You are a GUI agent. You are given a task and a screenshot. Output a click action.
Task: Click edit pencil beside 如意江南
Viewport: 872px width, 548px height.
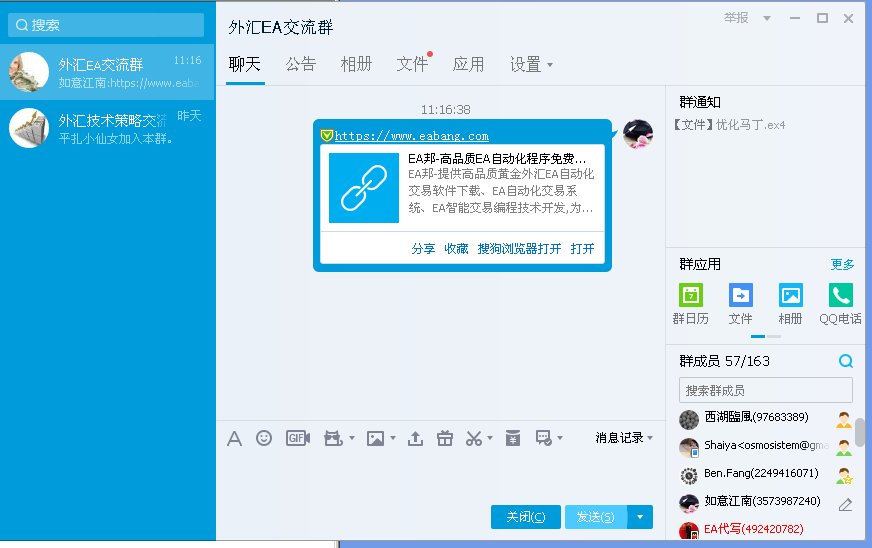845,505
